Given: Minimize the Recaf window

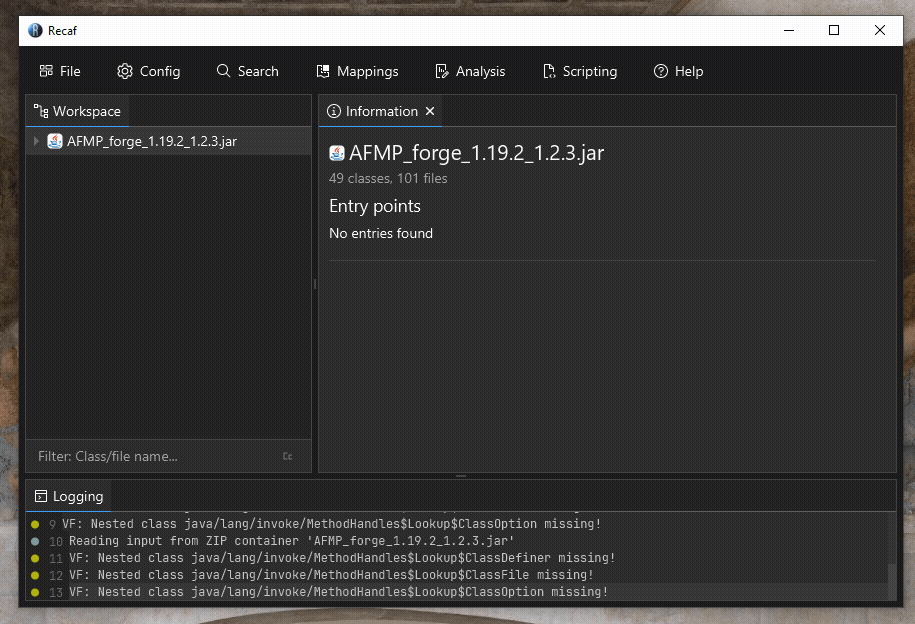Looking at the screenshot, I should tap(789, 30).
